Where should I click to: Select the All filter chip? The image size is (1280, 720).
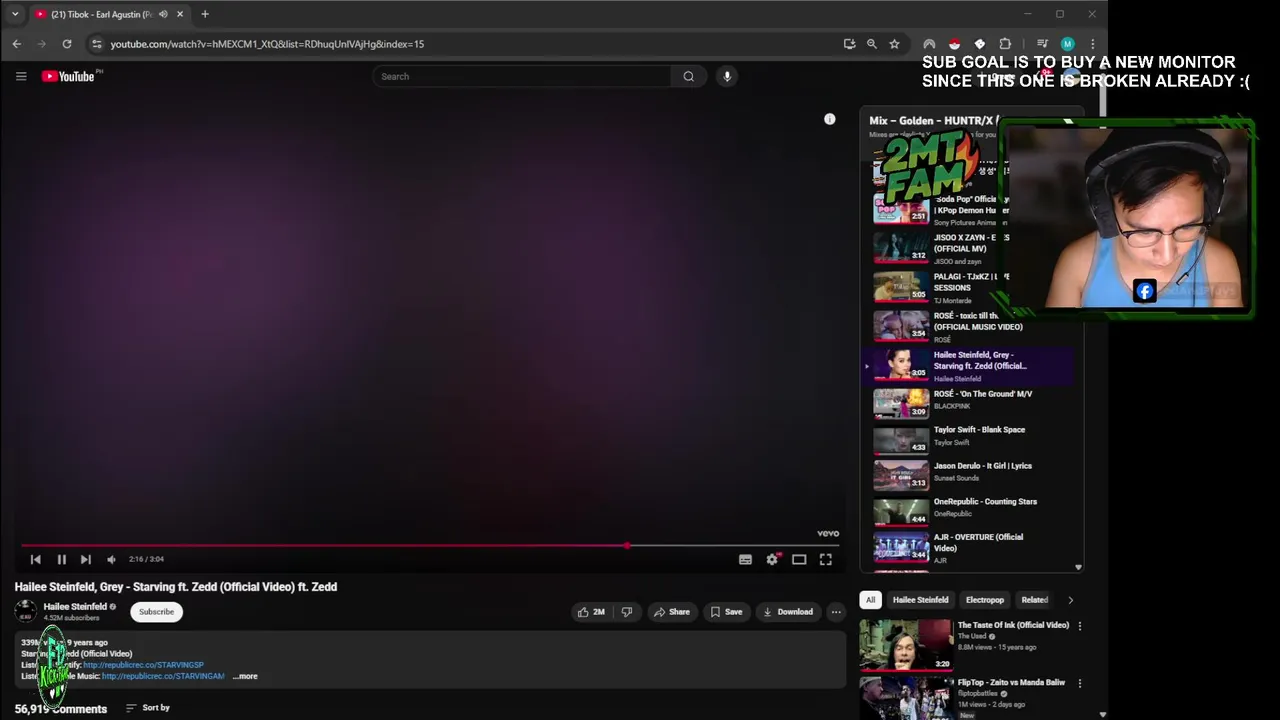click(870, 600)
